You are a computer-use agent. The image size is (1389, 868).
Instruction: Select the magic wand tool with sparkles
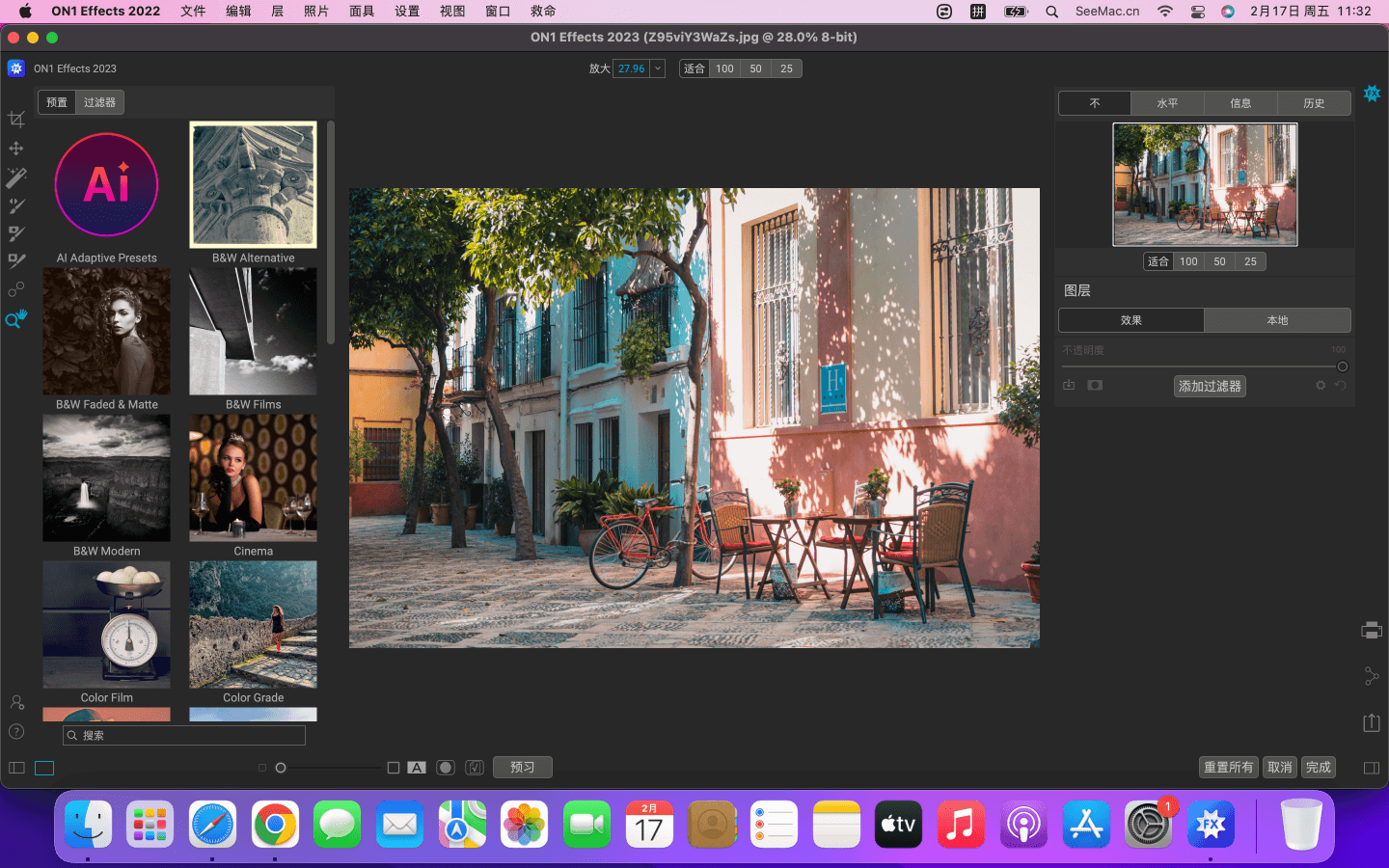pos(16,177)
